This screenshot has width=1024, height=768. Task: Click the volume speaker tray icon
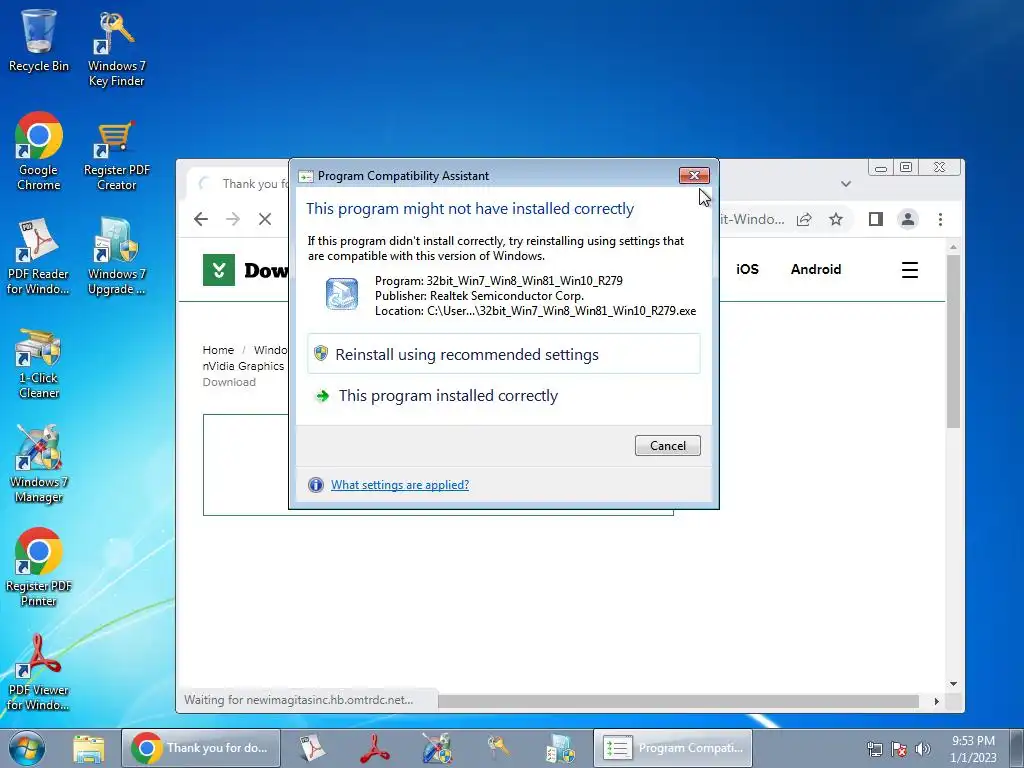tap(923, 749)
